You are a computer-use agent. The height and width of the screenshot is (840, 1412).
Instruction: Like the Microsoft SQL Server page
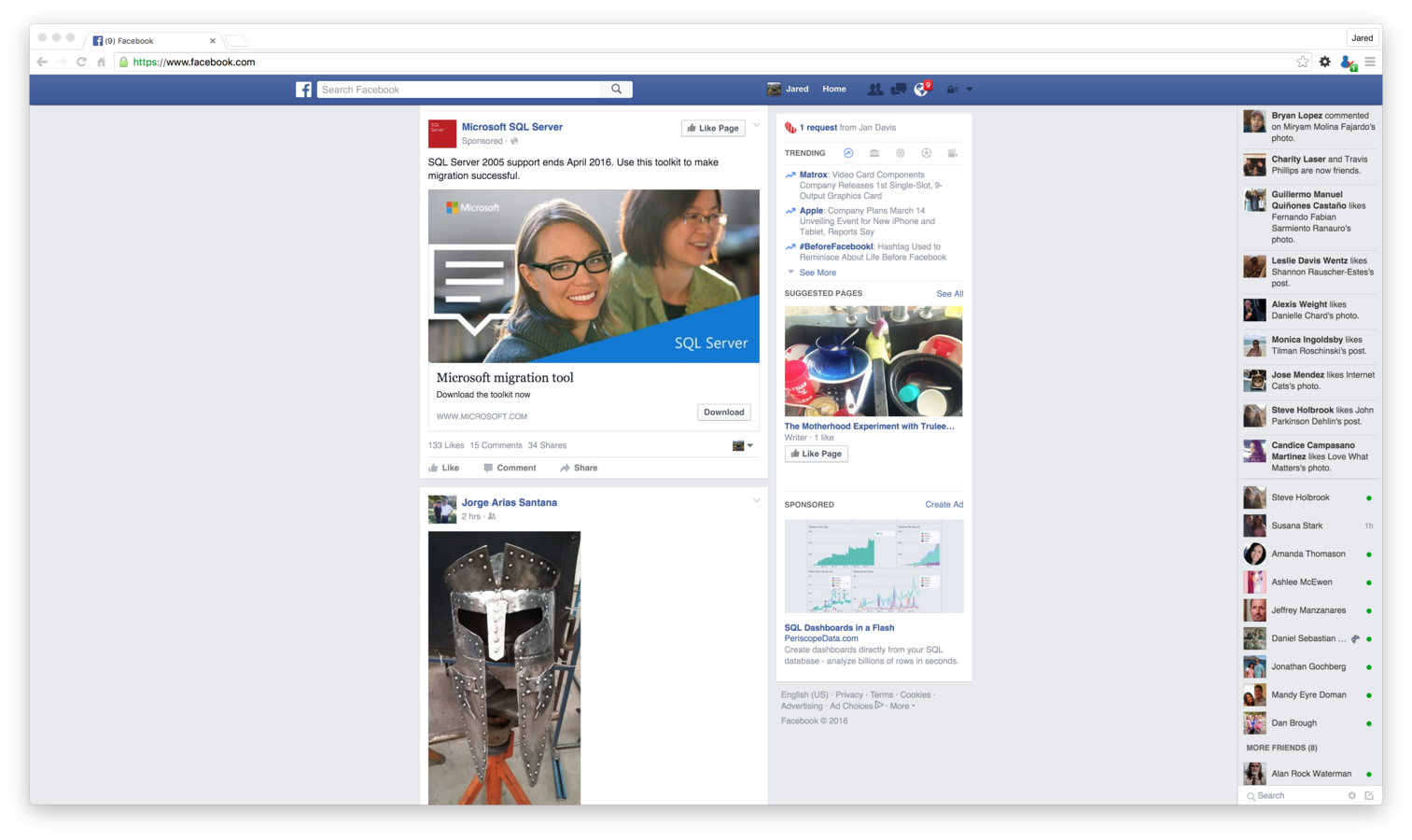713,128
